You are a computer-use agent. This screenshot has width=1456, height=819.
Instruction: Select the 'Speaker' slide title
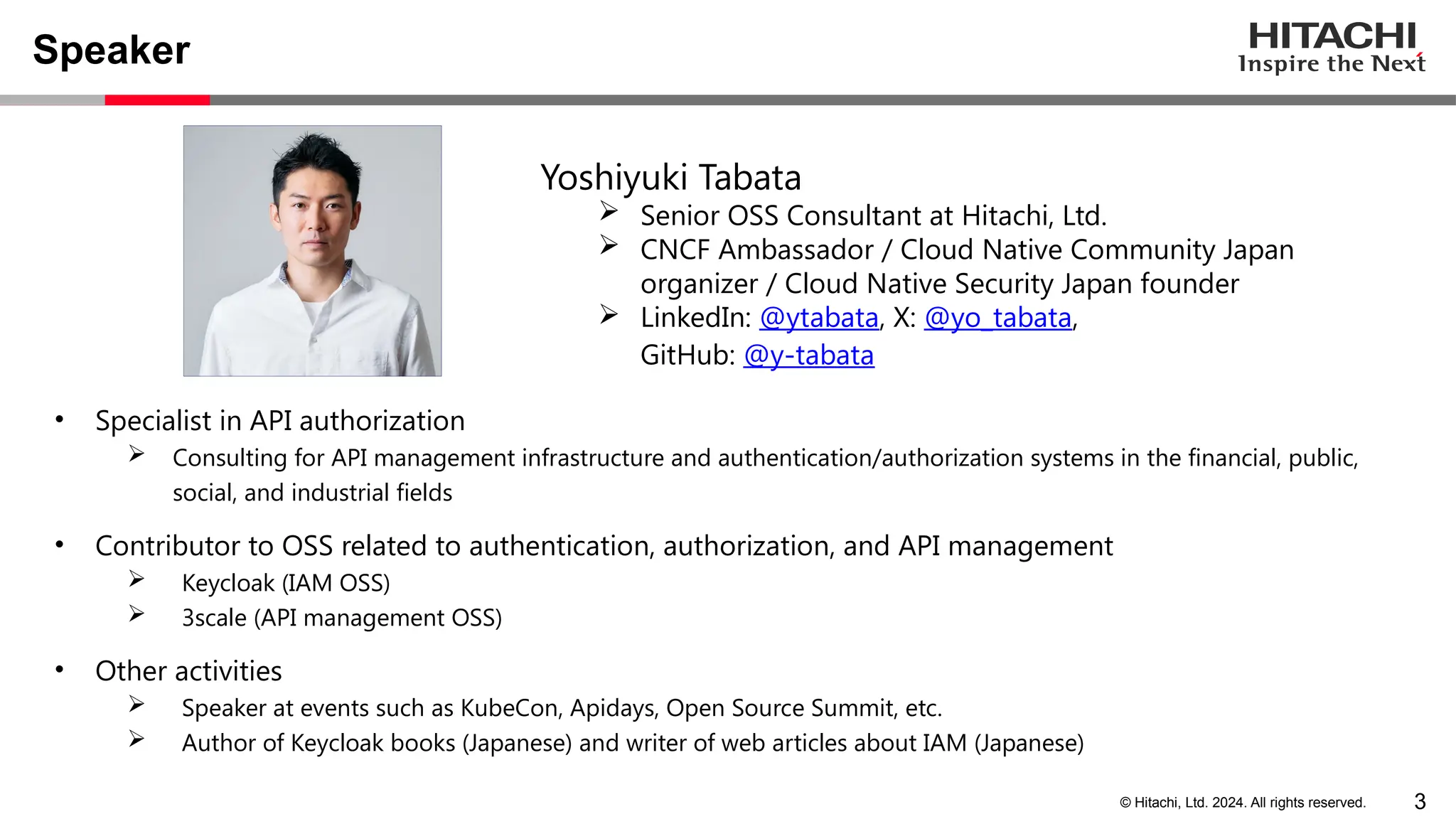point(112,50)
